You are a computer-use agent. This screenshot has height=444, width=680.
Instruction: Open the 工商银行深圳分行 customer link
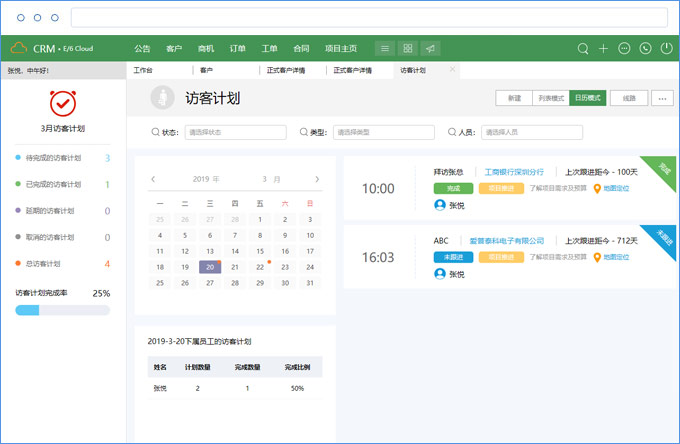(x=514, y=172)
